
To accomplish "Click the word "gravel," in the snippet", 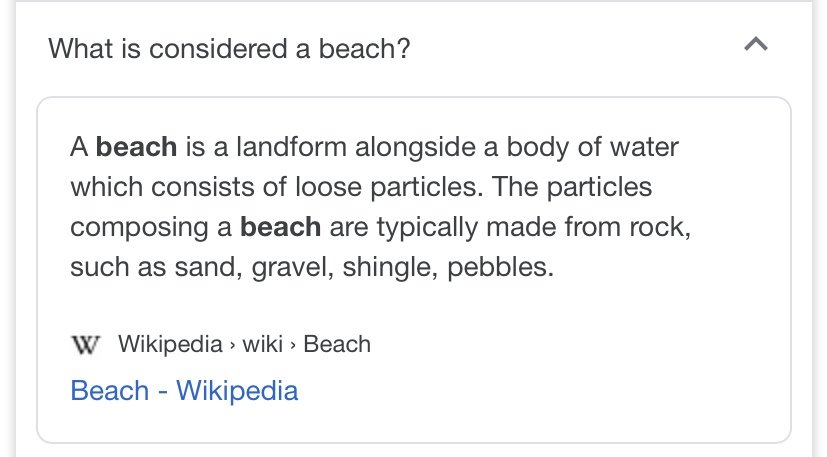I will coord(293,267).
